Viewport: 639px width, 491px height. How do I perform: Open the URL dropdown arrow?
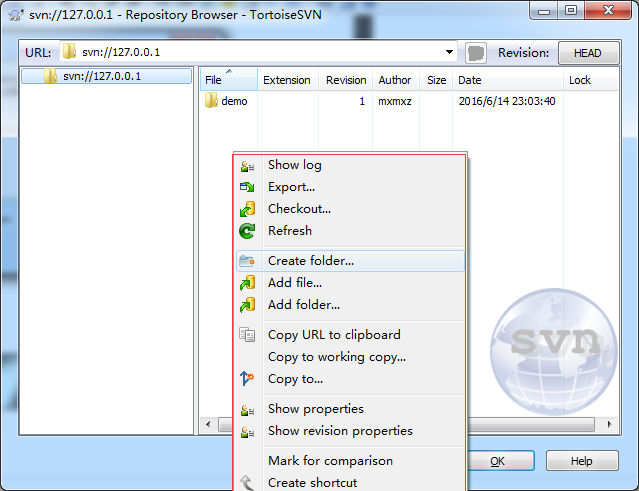point(449,52)
